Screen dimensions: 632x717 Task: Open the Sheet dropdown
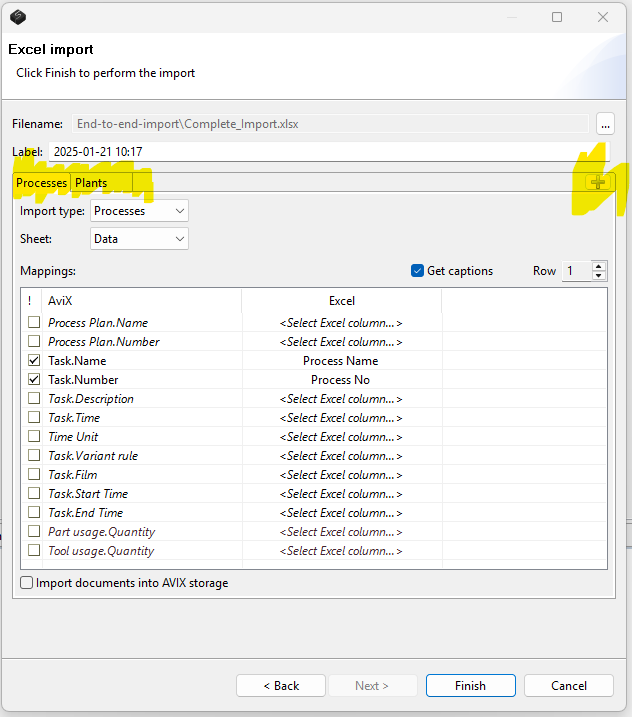pyautogui.click(x=139, y=239)
